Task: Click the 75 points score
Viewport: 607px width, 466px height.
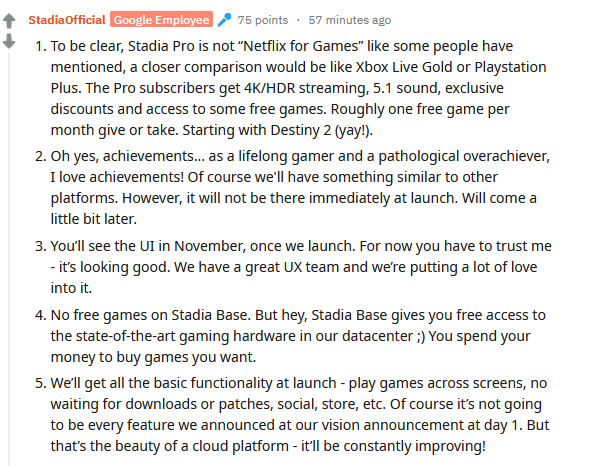Action: tap(263, 20)
